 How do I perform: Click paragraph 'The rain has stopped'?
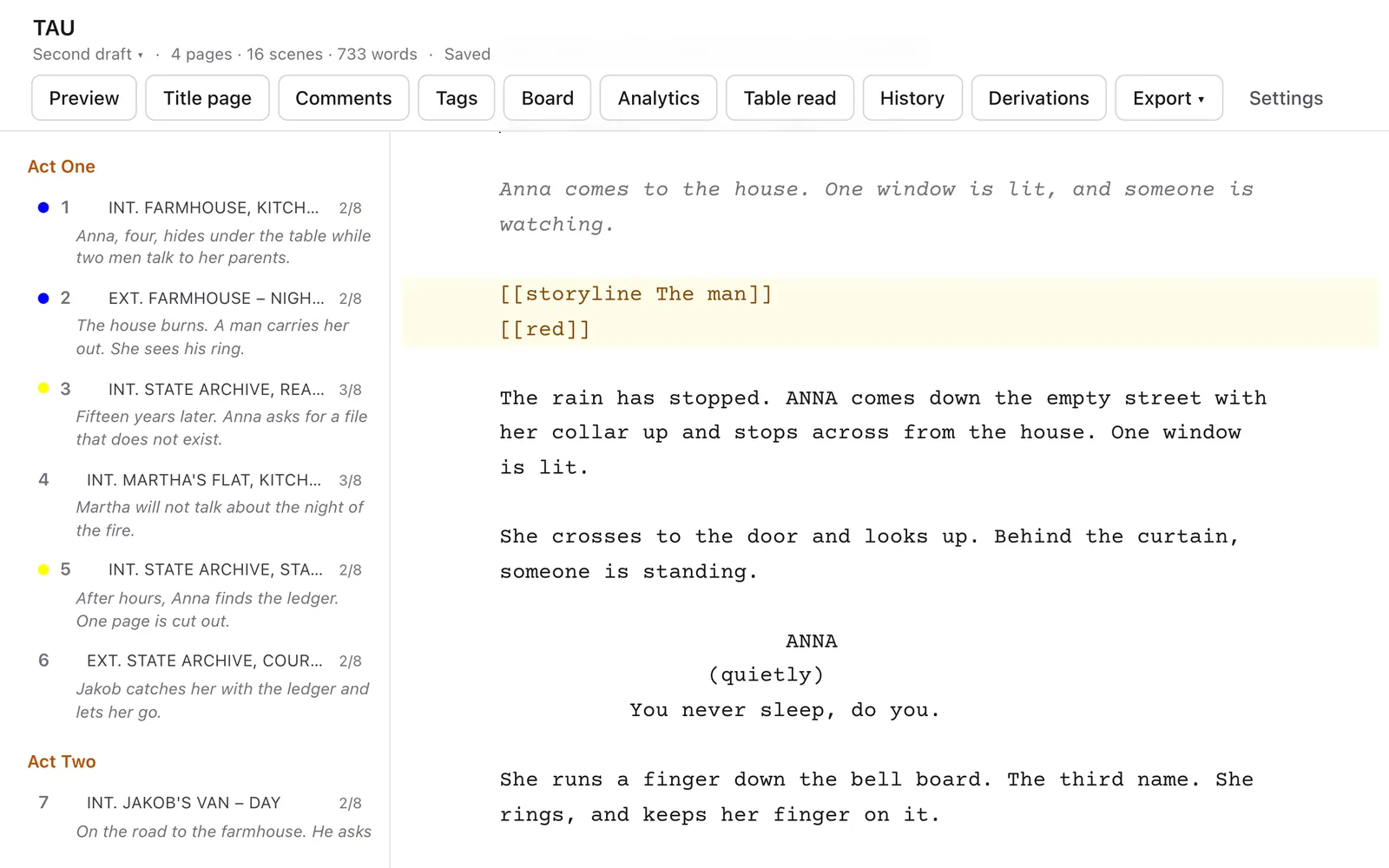[x=883, y=432]
